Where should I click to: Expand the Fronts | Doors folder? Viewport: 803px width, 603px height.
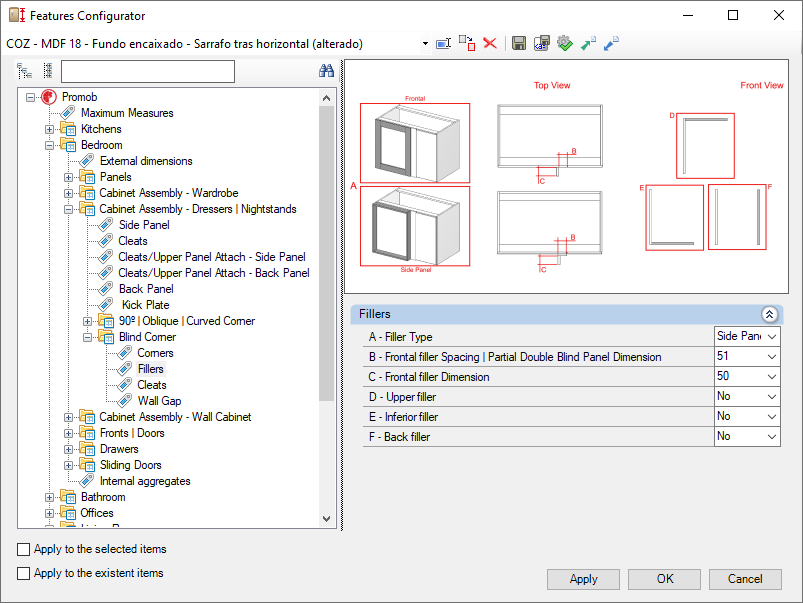68,433
